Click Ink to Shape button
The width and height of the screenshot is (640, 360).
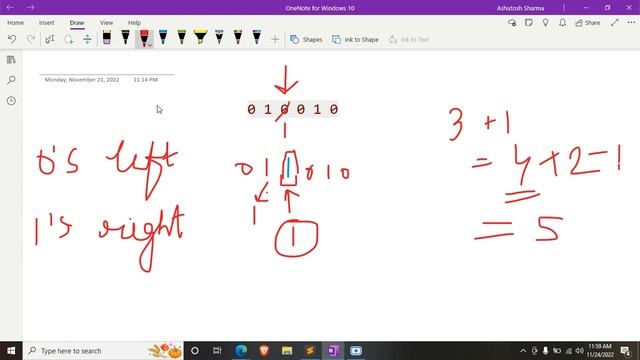pyautogui.click(x=356, y=40)
